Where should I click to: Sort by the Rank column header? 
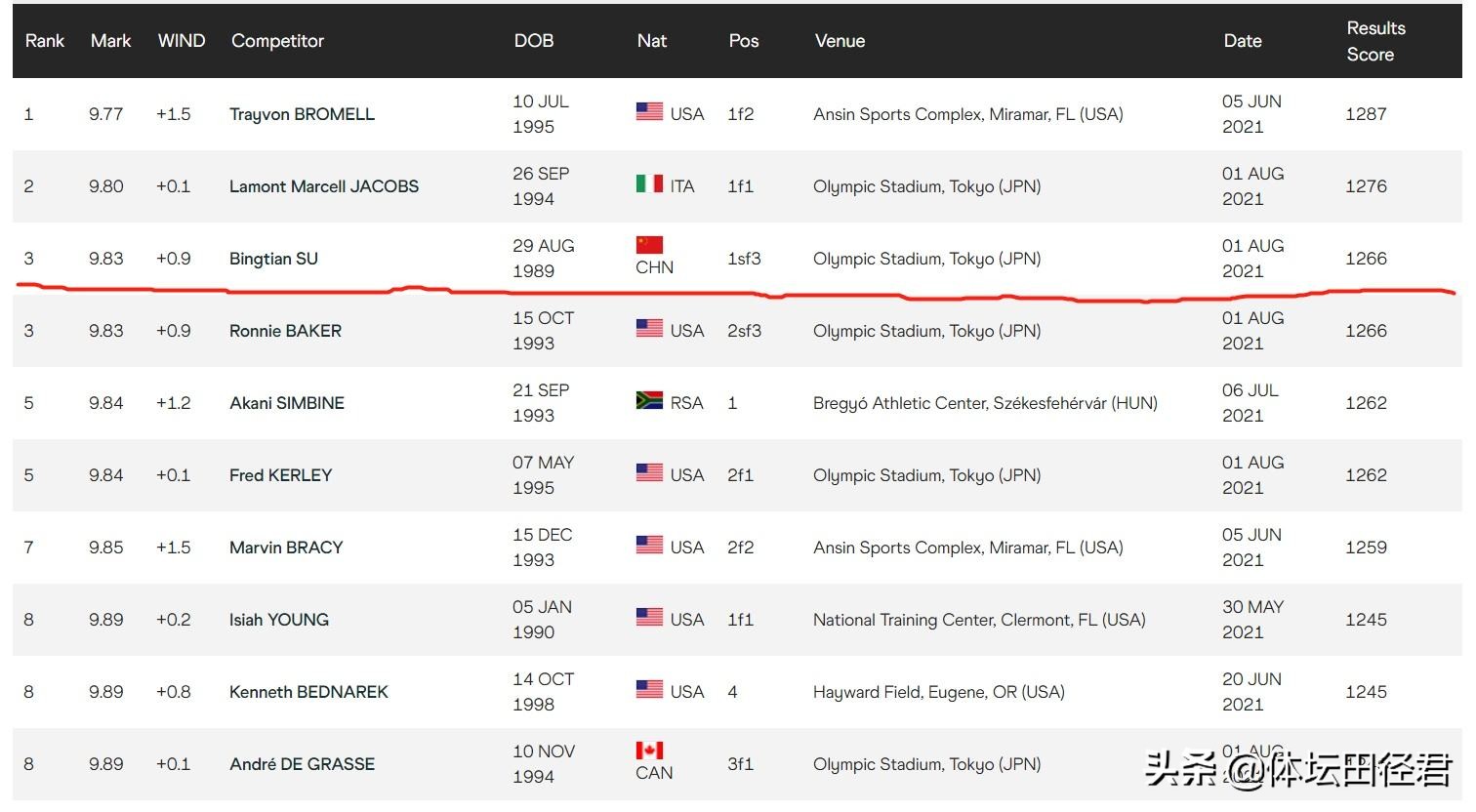click(x=44, y=41)
